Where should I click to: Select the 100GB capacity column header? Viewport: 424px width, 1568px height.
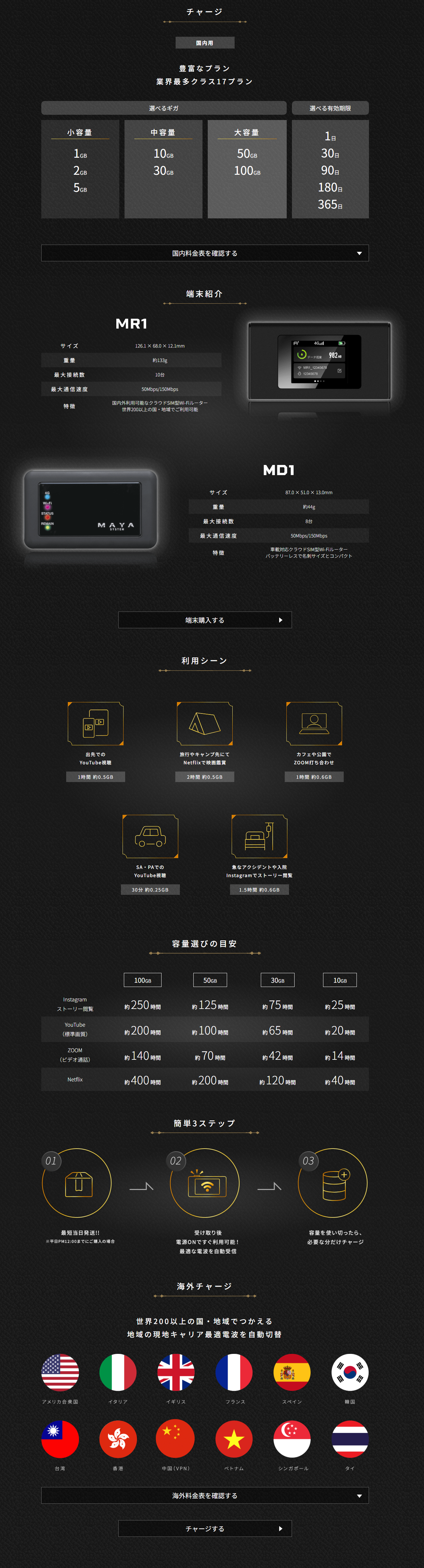tap(142, 980)
